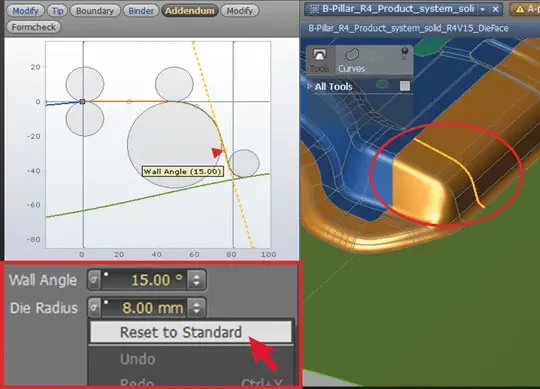Choose Reset to Standard from the context menu
The image size is (540, 389).
[x=191, y=332]
